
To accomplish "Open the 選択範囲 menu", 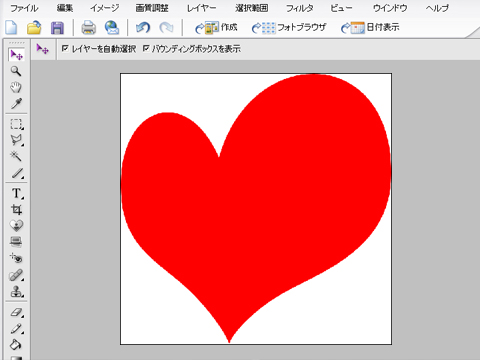I will [x=251, y=8].
